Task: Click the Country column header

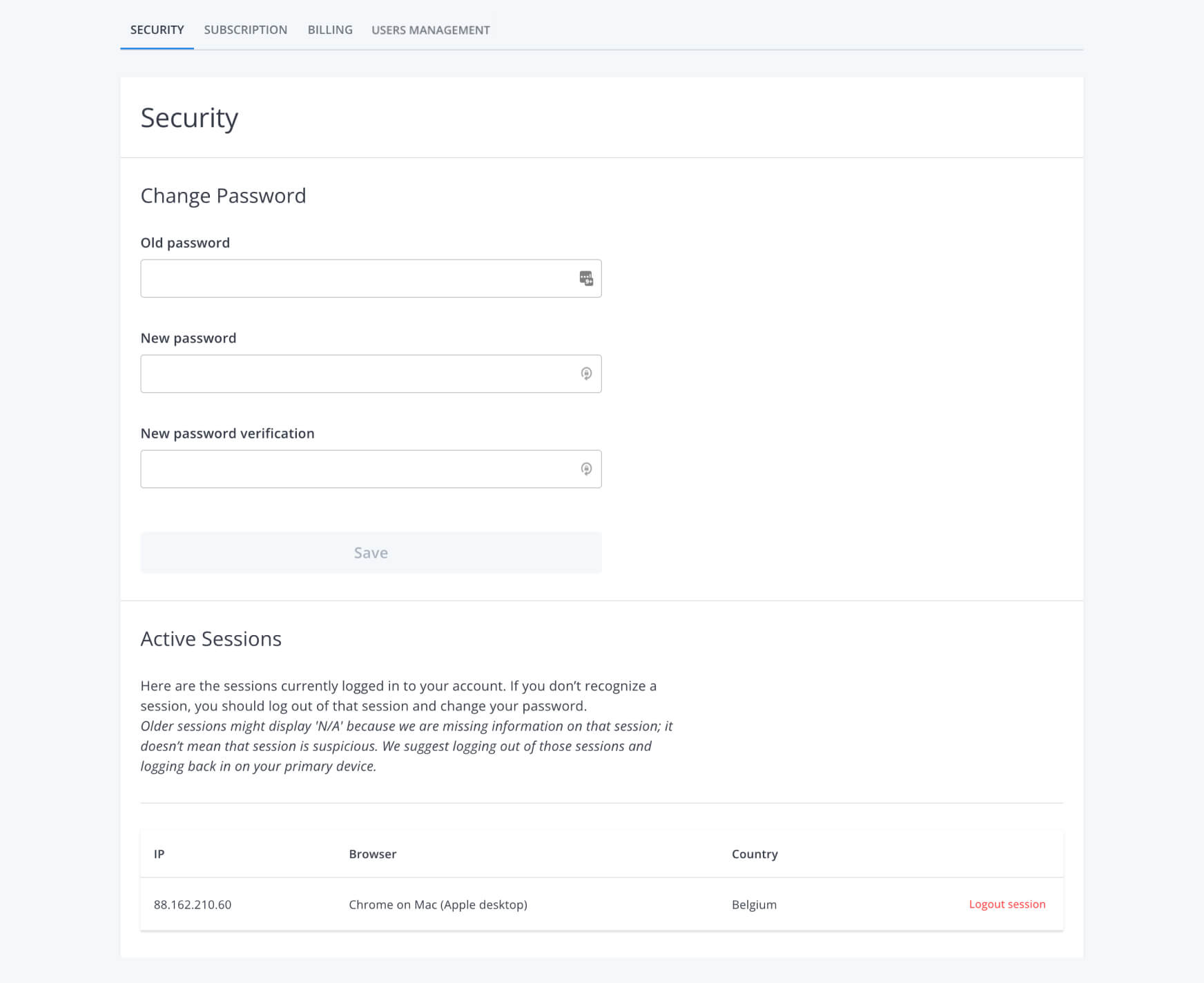Action: (x=754, y=854)
